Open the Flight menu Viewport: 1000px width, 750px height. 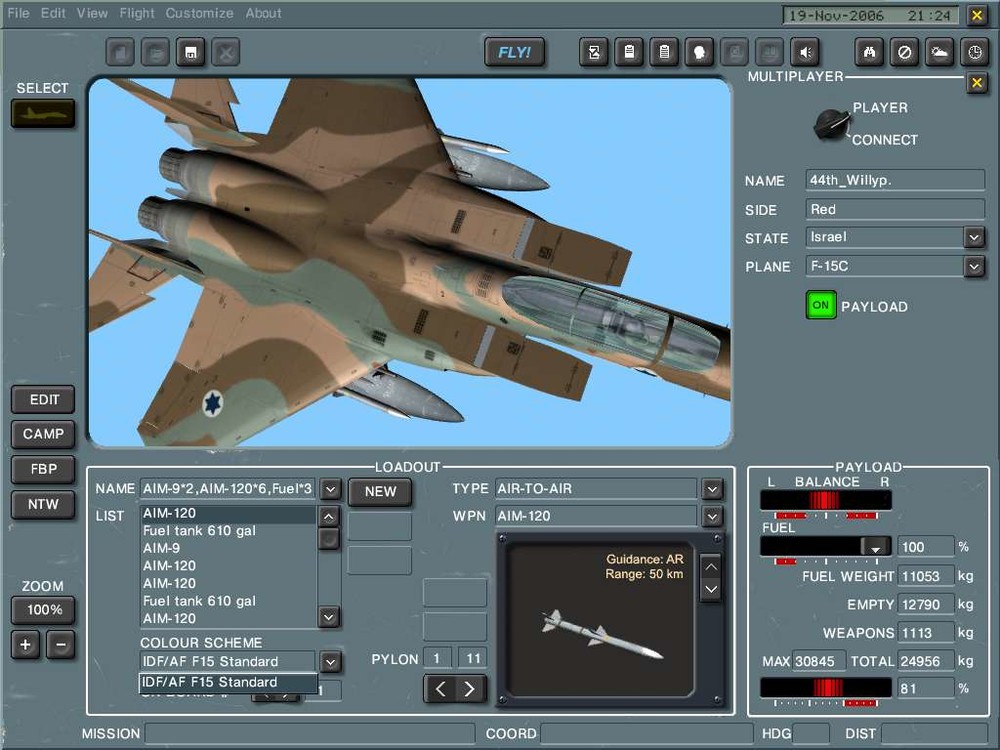coord(136,13)
